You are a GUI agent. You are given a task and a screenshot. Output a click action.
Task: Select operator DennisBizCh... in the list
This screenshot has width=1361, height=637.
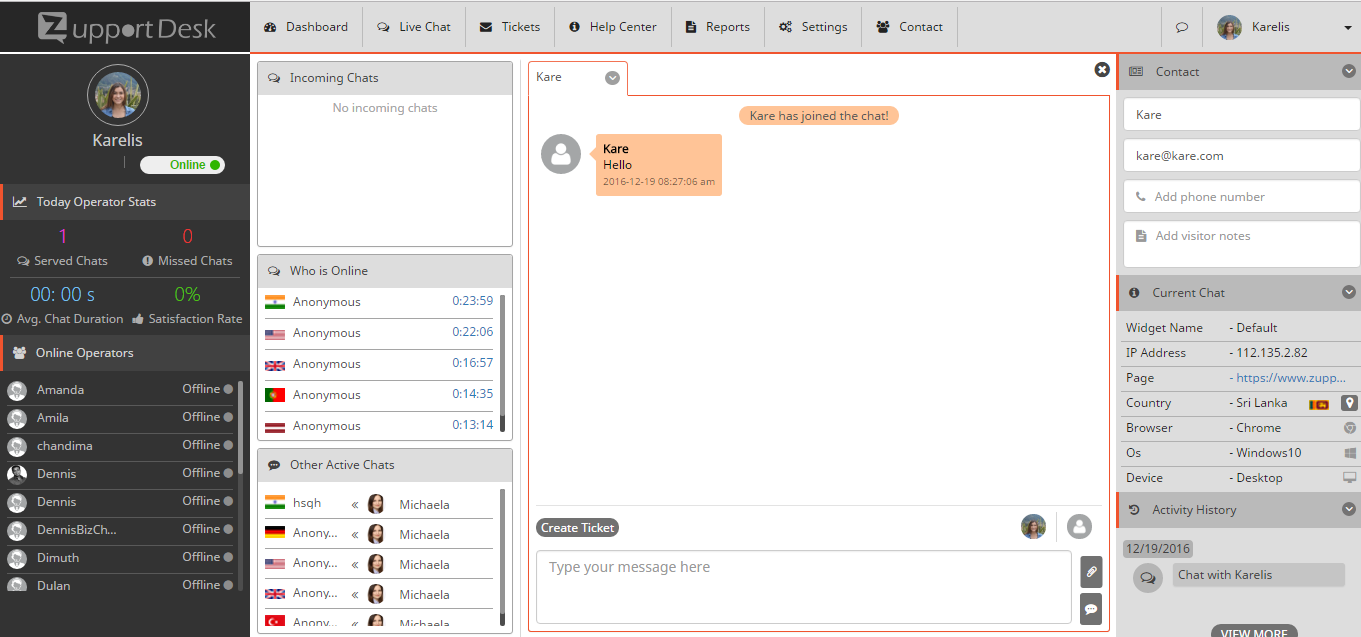point(120,530)
